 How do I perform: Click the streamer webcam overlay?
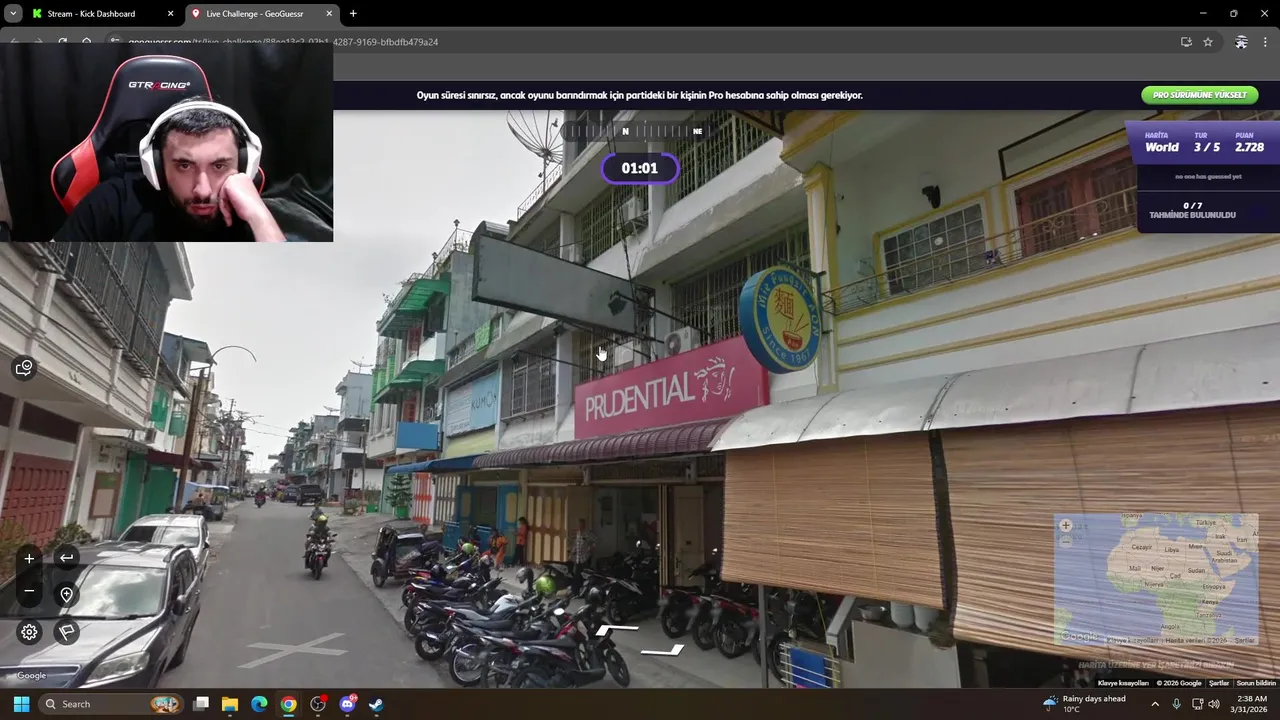click(166, 142)
